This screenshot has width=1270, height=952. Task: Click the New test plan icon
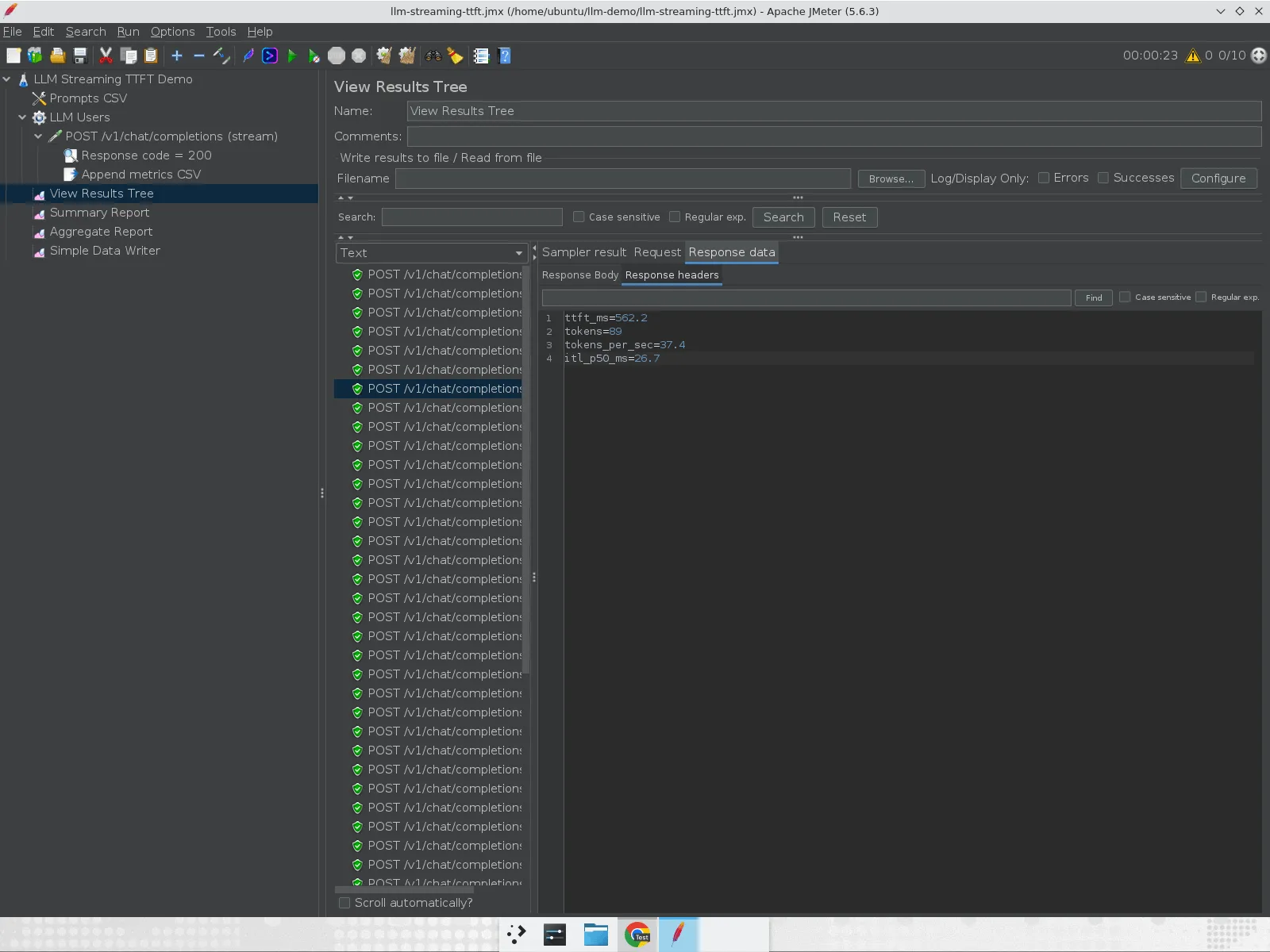(13, 56)
